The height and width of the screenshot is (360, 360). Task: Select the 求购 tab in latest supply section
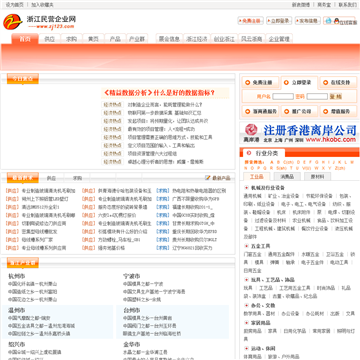click(x=77, y=178)
